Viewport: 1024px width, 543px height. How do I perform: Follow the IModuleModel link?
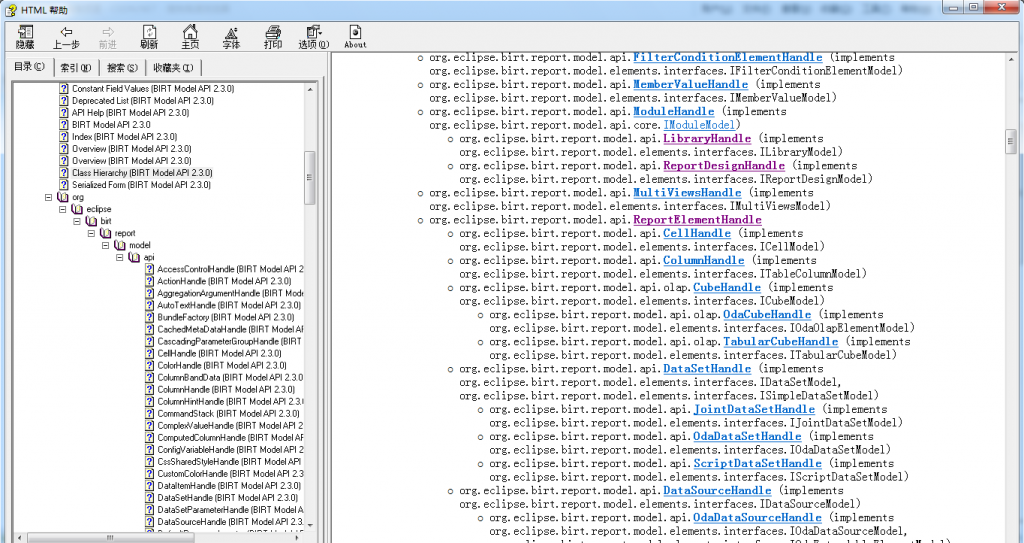pyautogui.click(x=699, y=125)
